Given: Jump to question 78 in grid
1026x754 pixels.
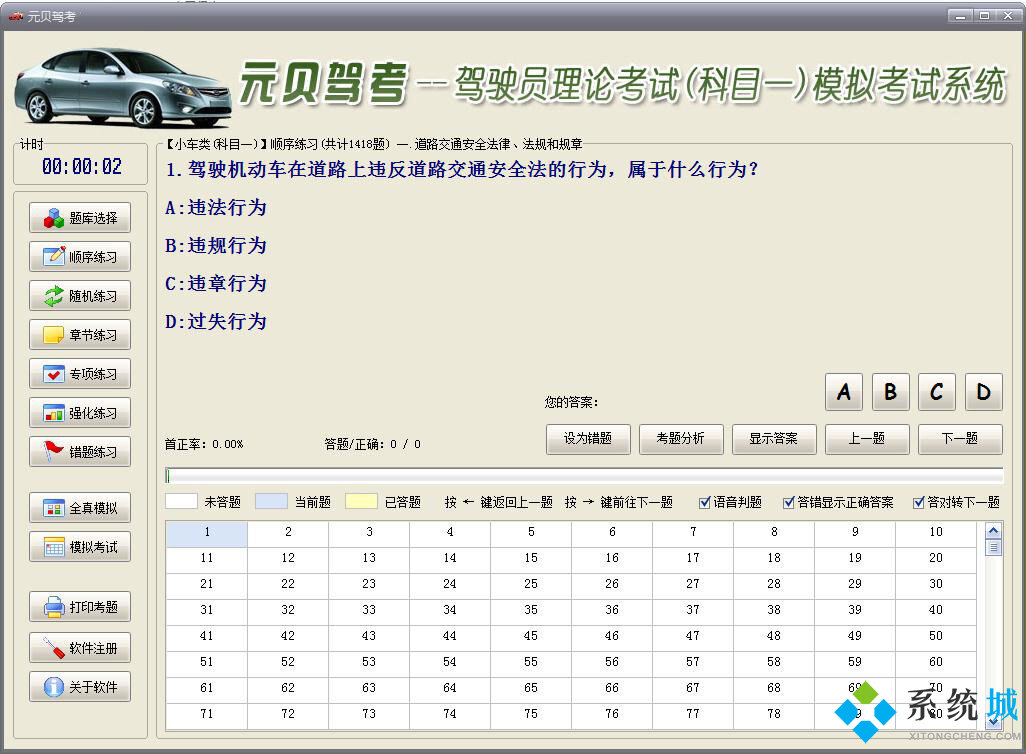Looking at the screenshot, I should click(774, 714).
